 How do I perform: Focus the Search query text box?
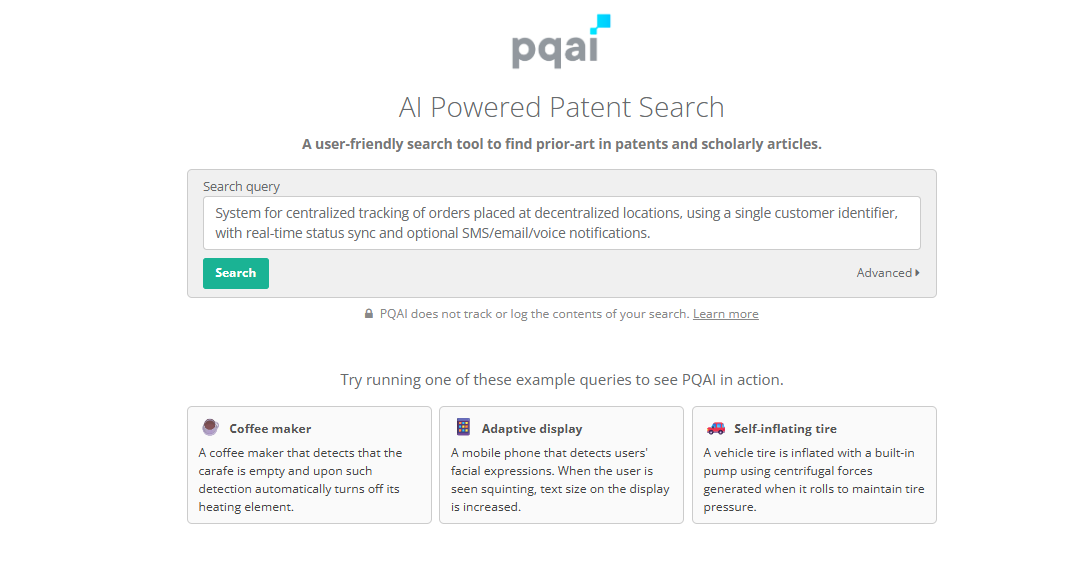(x=562, y=223)
